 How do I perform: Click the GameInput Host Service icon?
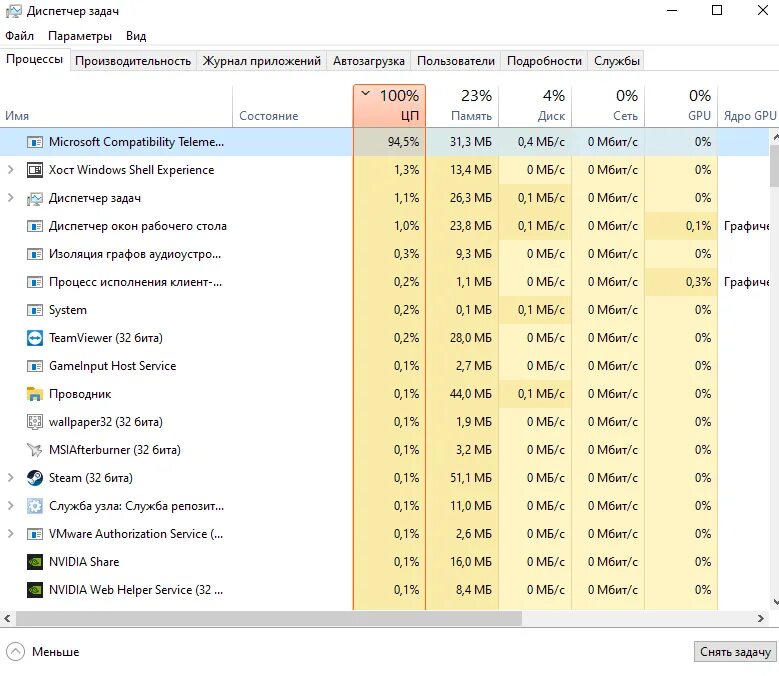34,366
